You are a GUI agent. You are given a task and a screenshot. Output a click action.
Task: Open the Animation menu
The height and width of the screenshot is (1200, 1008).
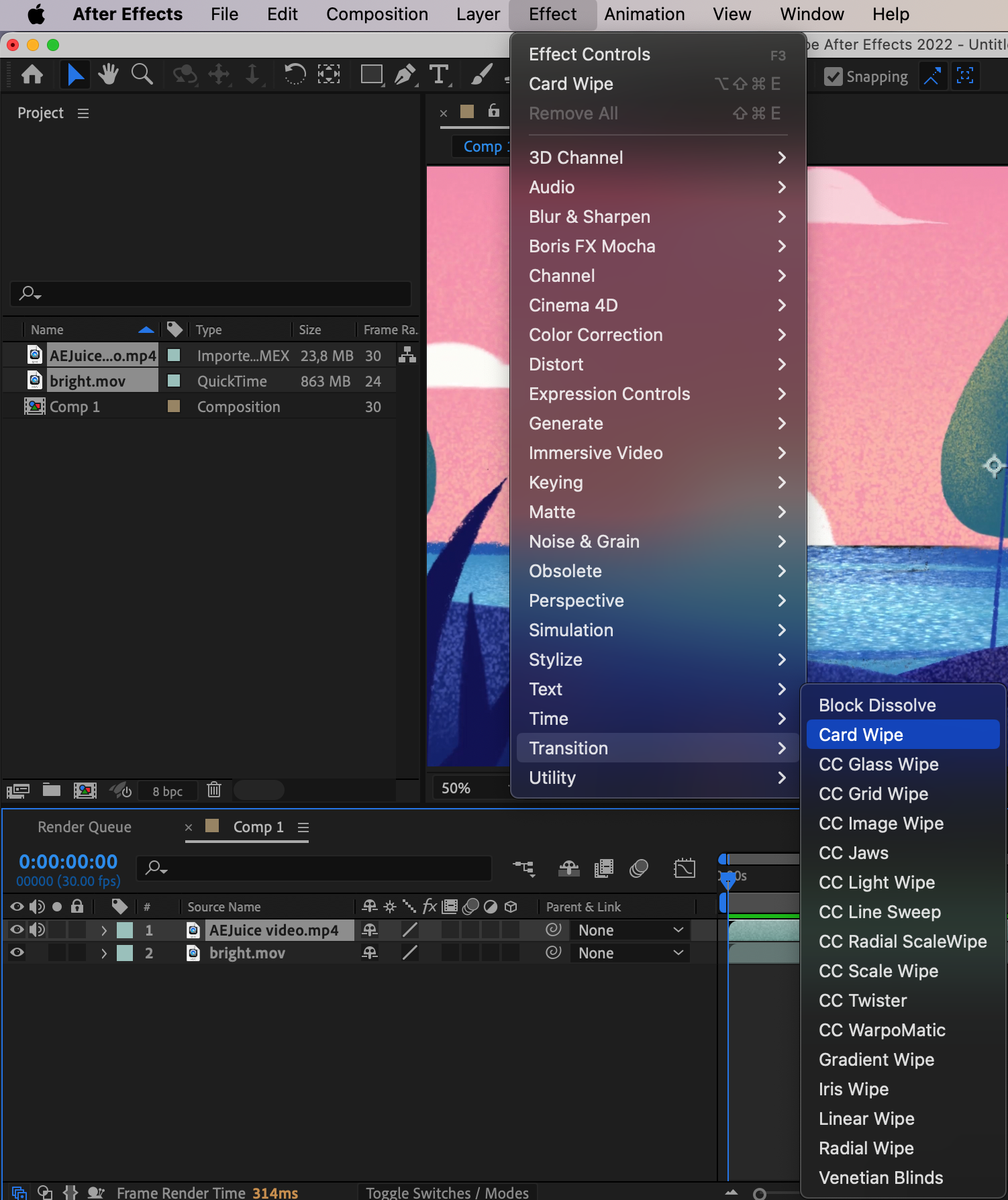(x=644, y=14)
